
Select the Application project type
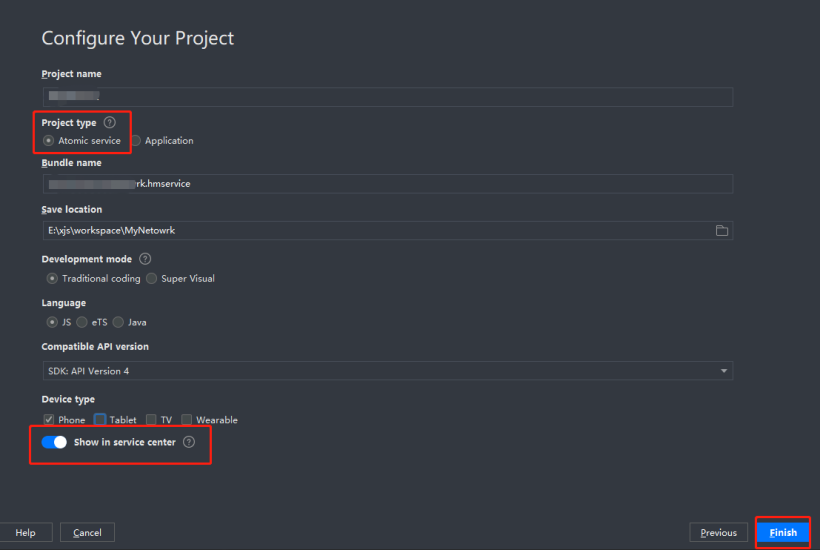click(136, 141)
